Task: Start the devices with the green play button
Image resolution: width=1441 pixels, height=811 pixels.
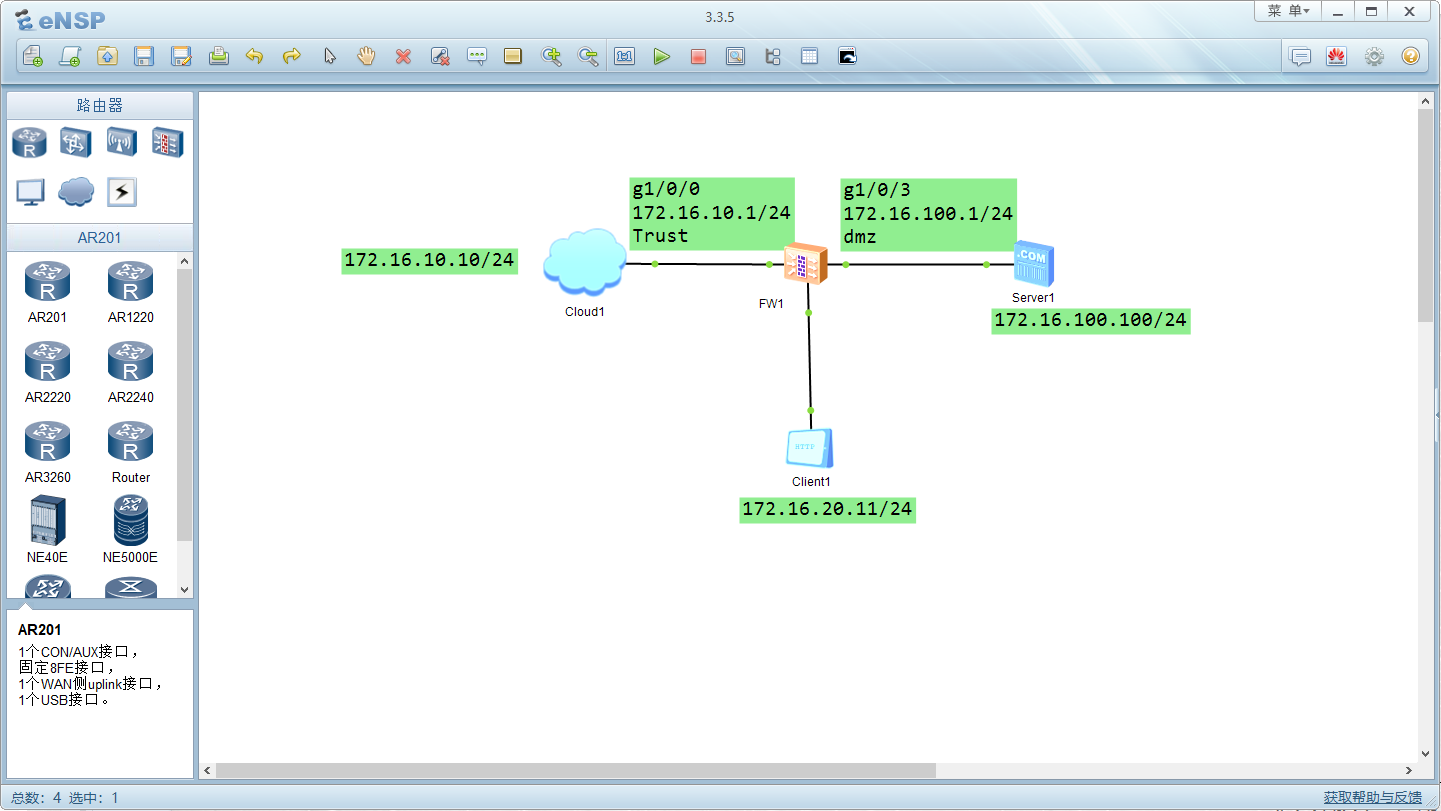Action: (x=661, y=56)
